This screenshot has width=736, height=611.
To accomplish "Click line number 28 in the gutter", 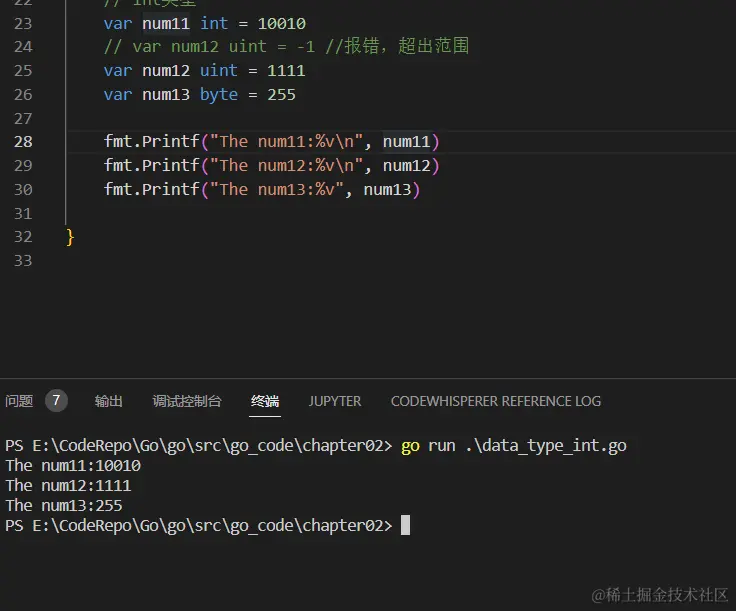I will pos(23,142).
